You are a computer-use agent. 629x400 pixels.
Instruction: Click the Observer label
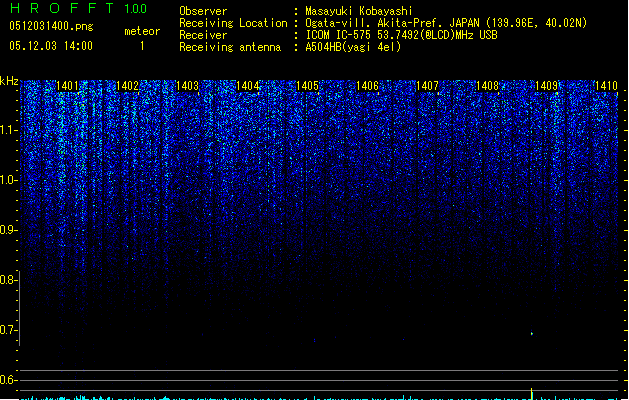[203, 11]
